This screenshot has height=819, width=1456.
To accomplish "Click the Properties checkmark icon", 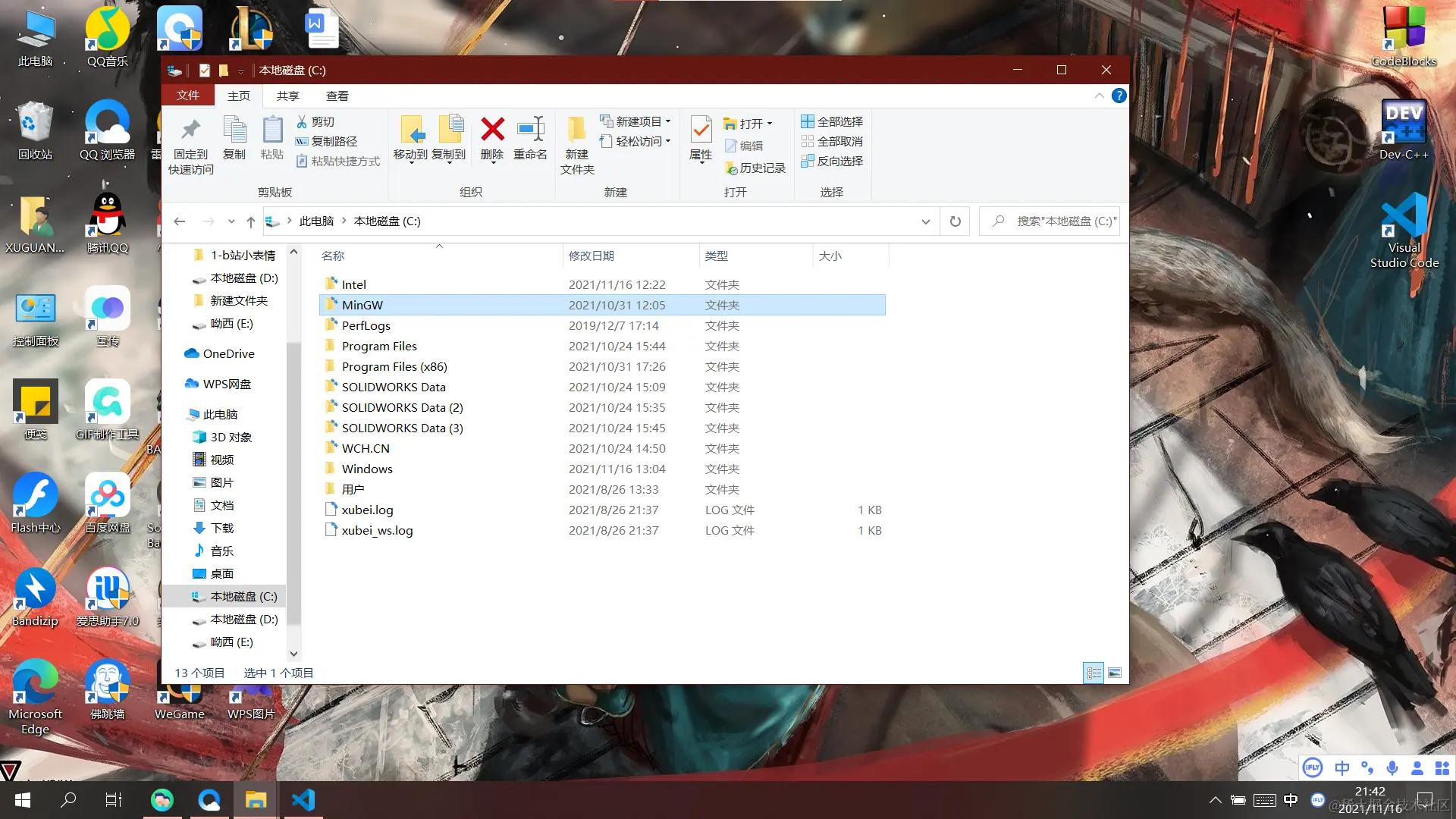I will [701, 130].
